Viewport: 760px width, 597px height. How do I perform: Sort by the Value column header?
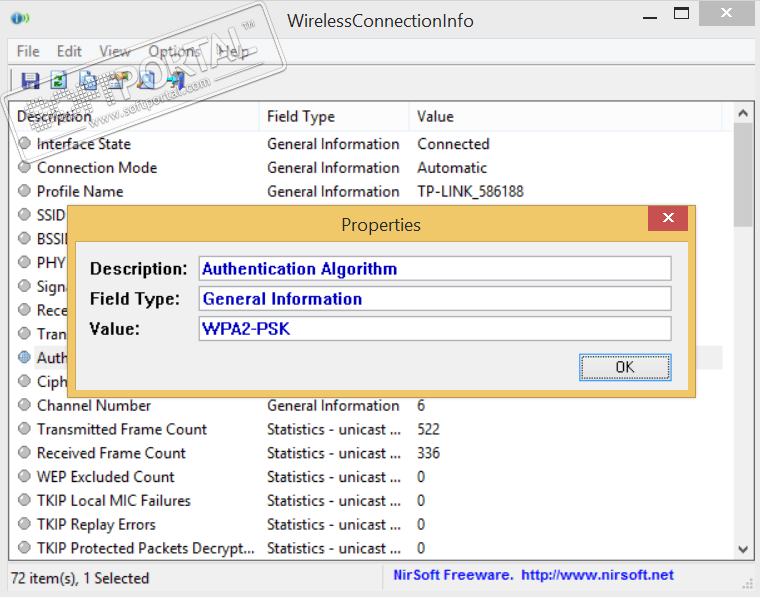point(565,116)
